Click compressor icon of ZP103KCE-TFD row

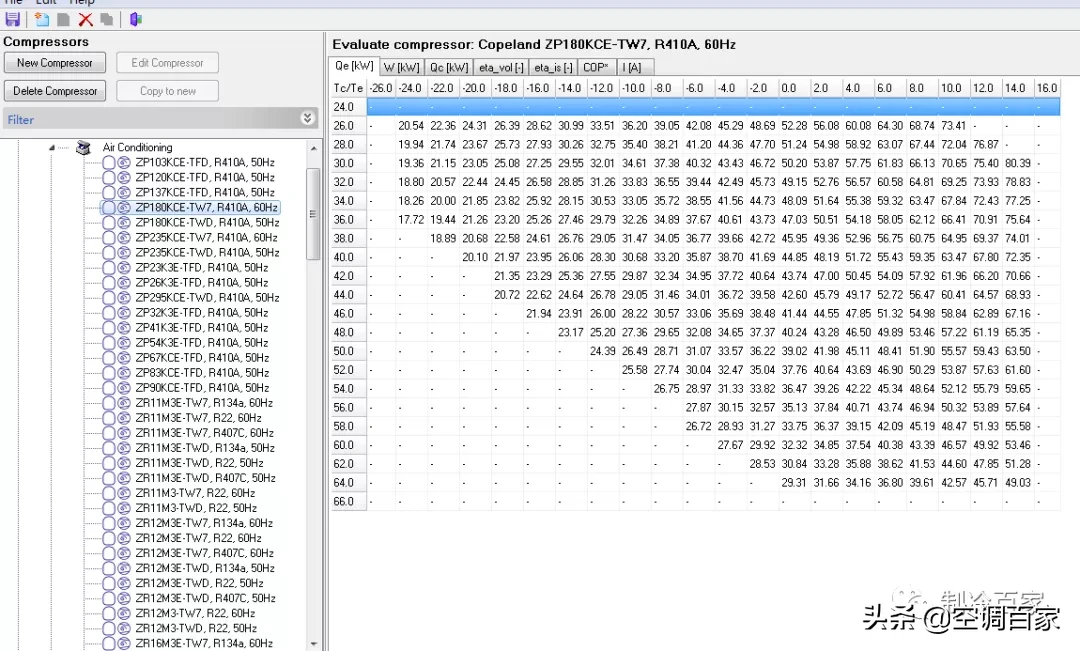[x=124, y=163]
